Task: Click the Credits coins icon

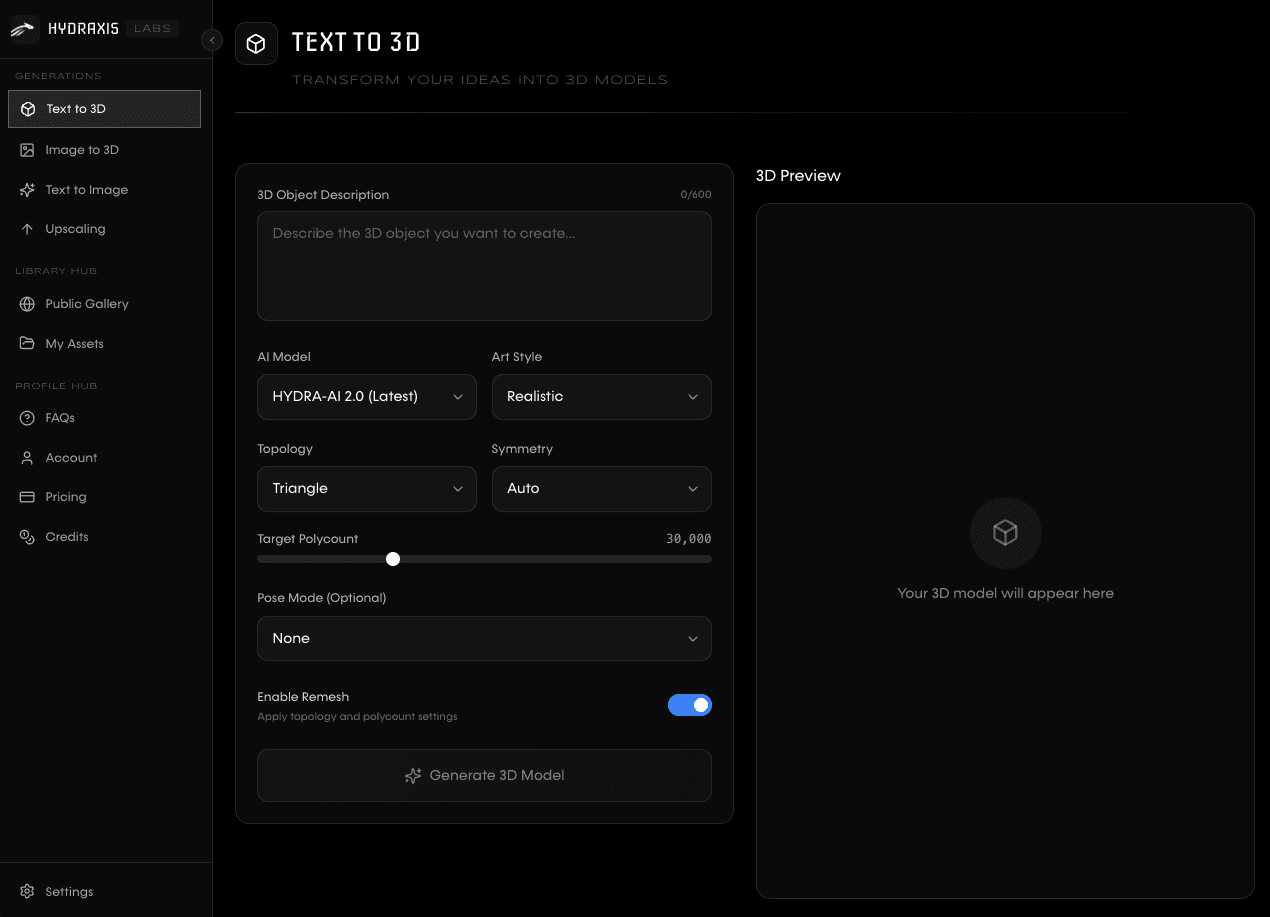Action: (x=27, y=537)
